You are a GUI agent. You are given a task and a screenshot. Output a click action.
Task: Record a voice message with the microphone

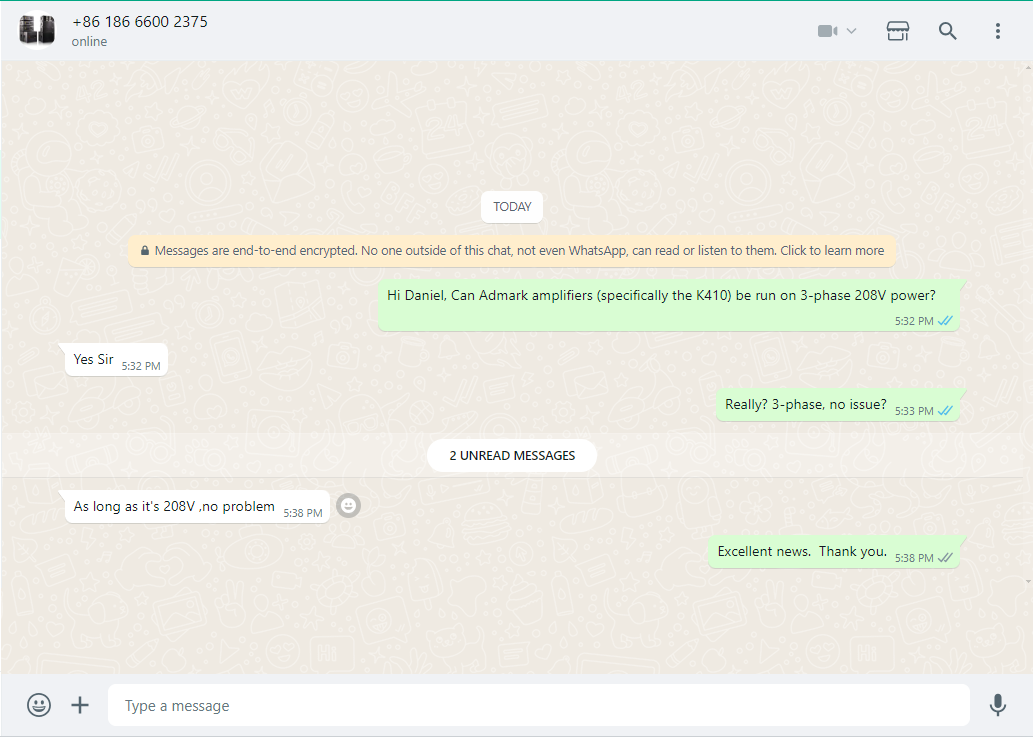(997, 705)
